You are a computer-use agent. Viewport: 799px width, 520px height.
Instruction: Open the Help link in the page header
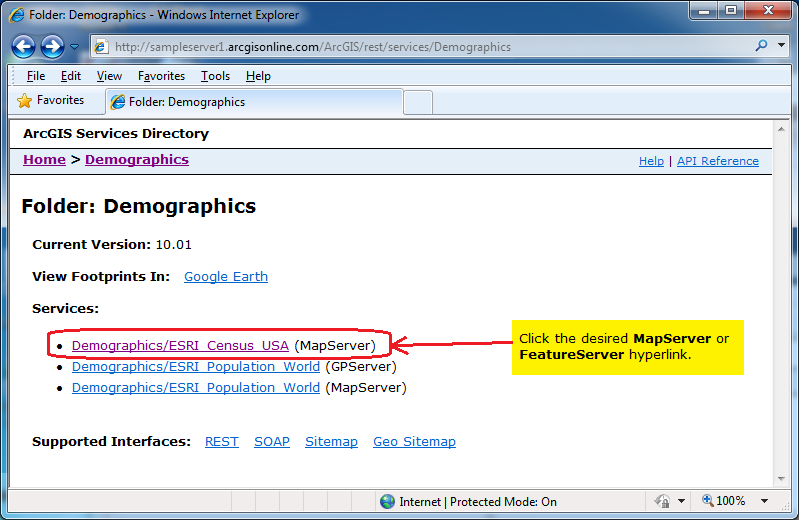point(651,161)
